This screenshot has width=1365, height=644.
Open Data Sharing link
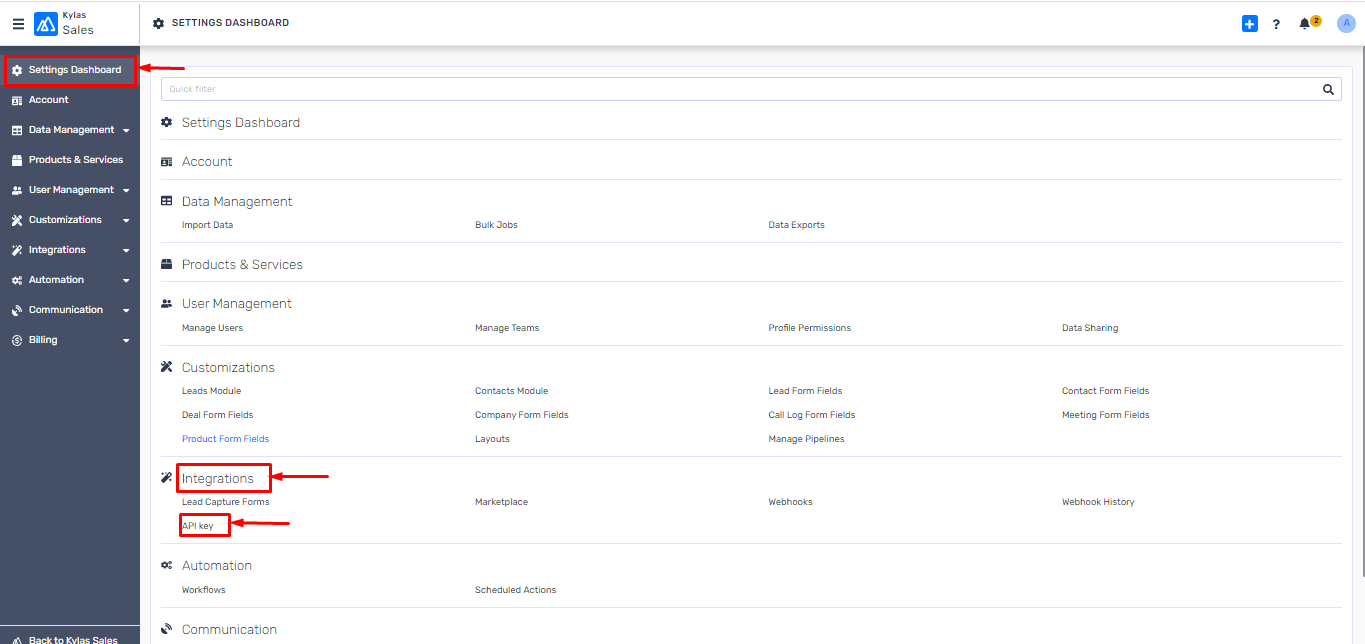coord(1090,328)
